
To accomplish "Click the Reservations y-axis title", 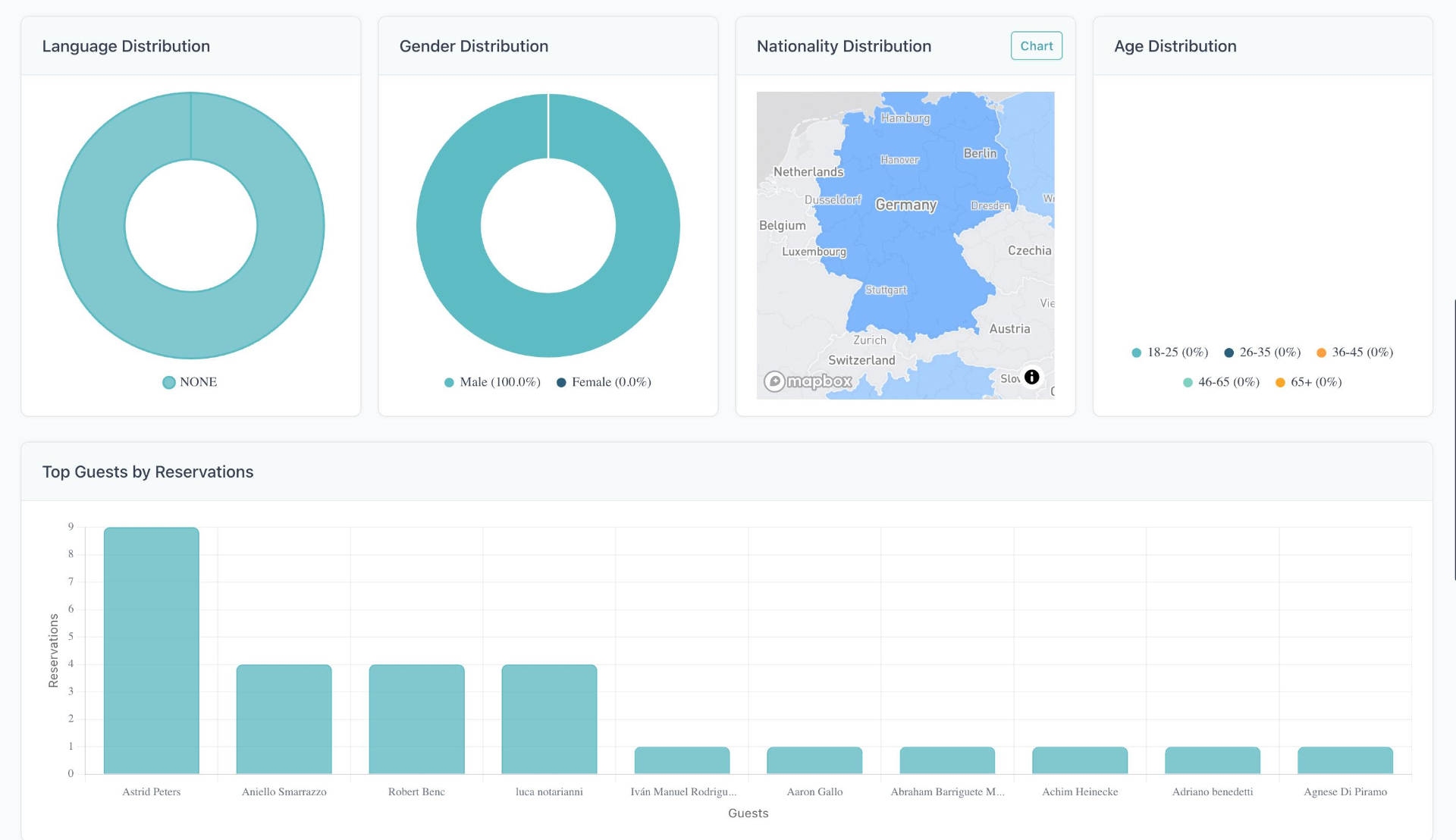I will pos(53,650).
